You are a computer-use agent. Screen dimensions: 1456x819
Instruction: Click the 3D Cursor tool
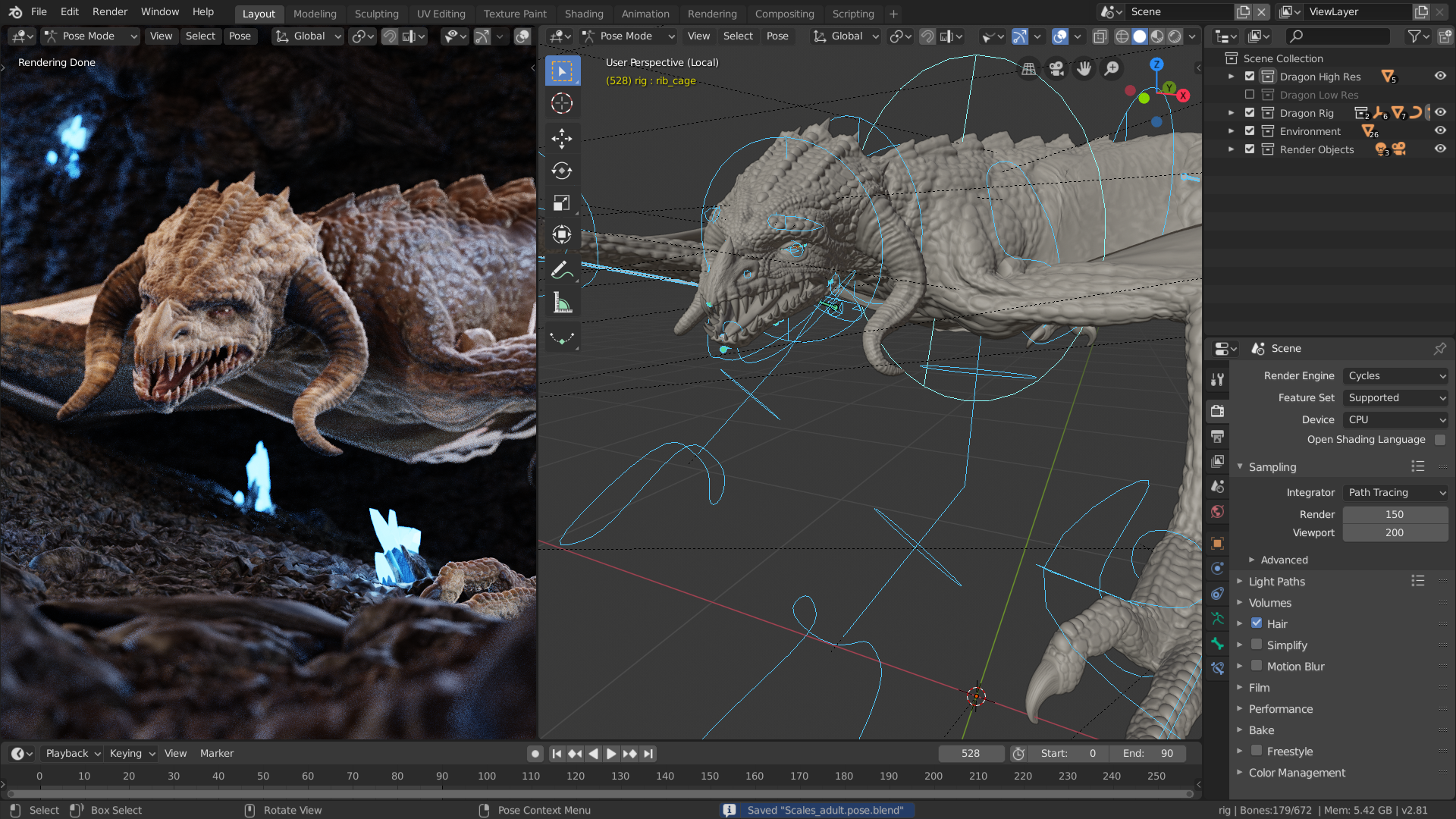[562, 103]
